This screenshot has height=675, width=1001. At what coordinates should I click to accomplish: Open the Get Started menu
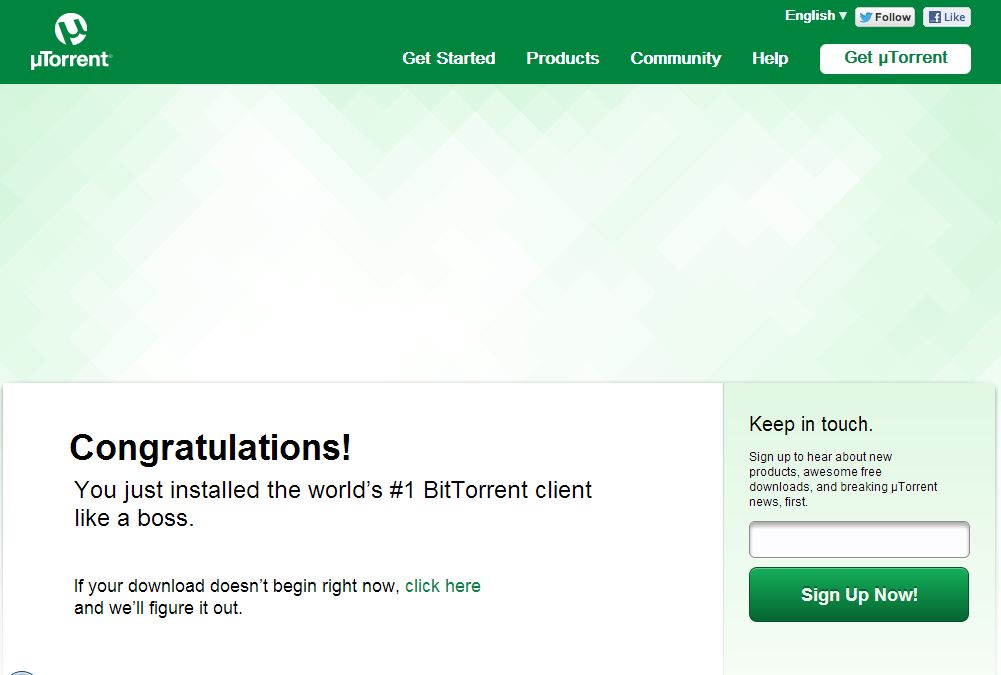[x=449, y=58]
